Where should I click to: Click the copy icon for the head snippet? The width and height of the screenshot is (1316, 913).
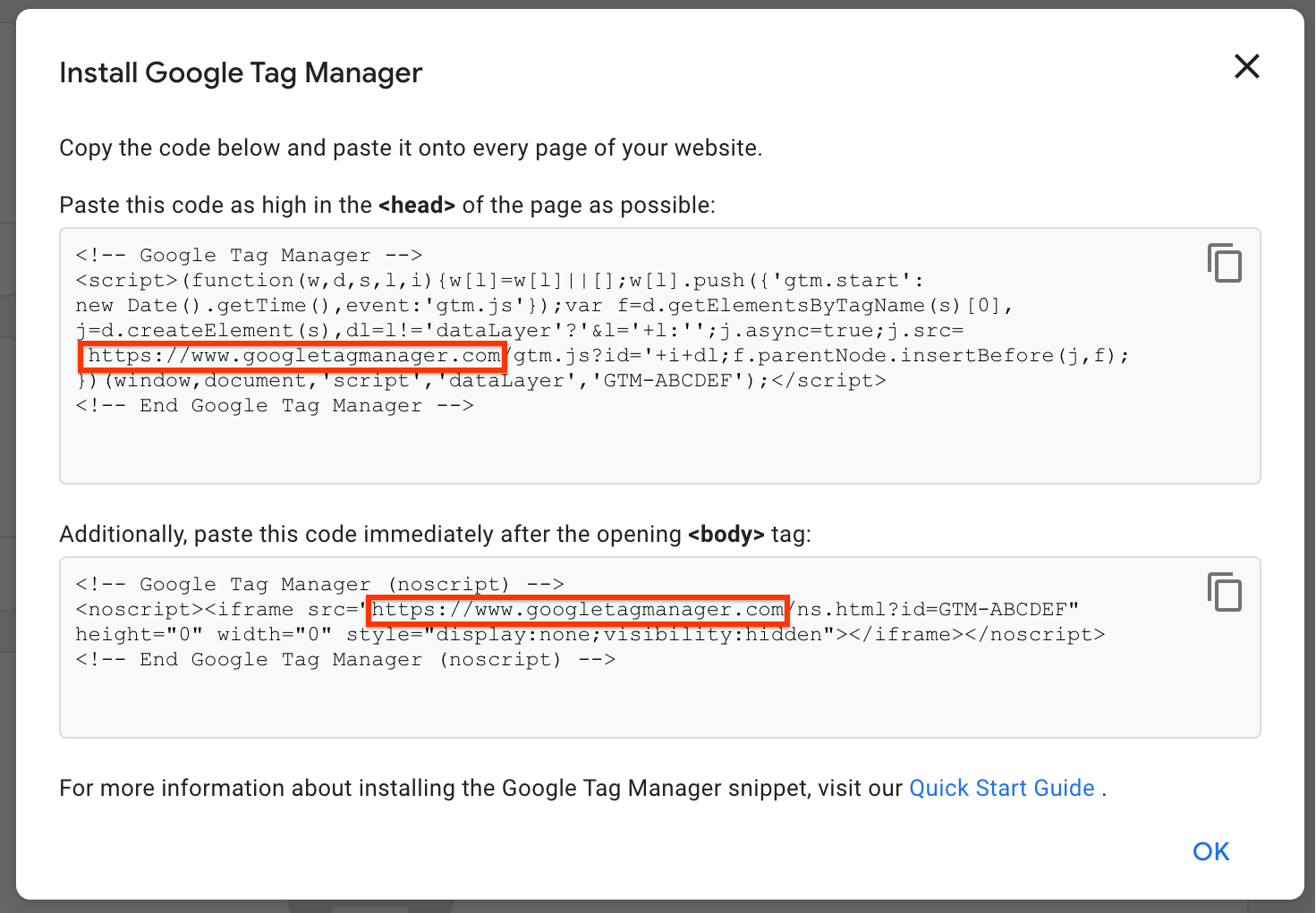click(x=1225, y=263)
